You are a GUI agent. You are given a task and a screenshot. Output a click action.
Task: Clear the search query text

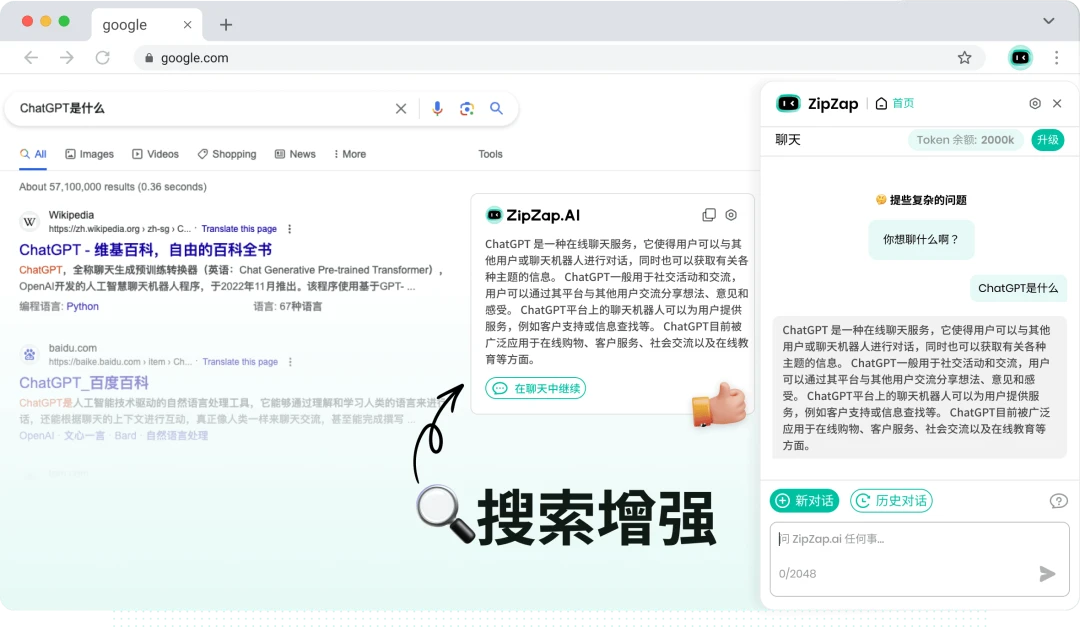(x=401, y=108)
